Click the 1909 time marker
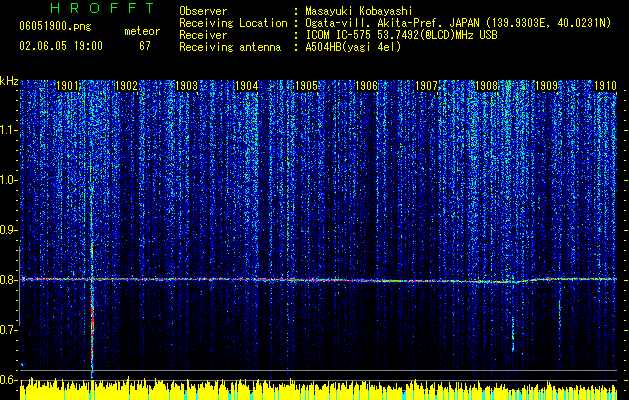 pyautogui.click(x=546, y=86)
